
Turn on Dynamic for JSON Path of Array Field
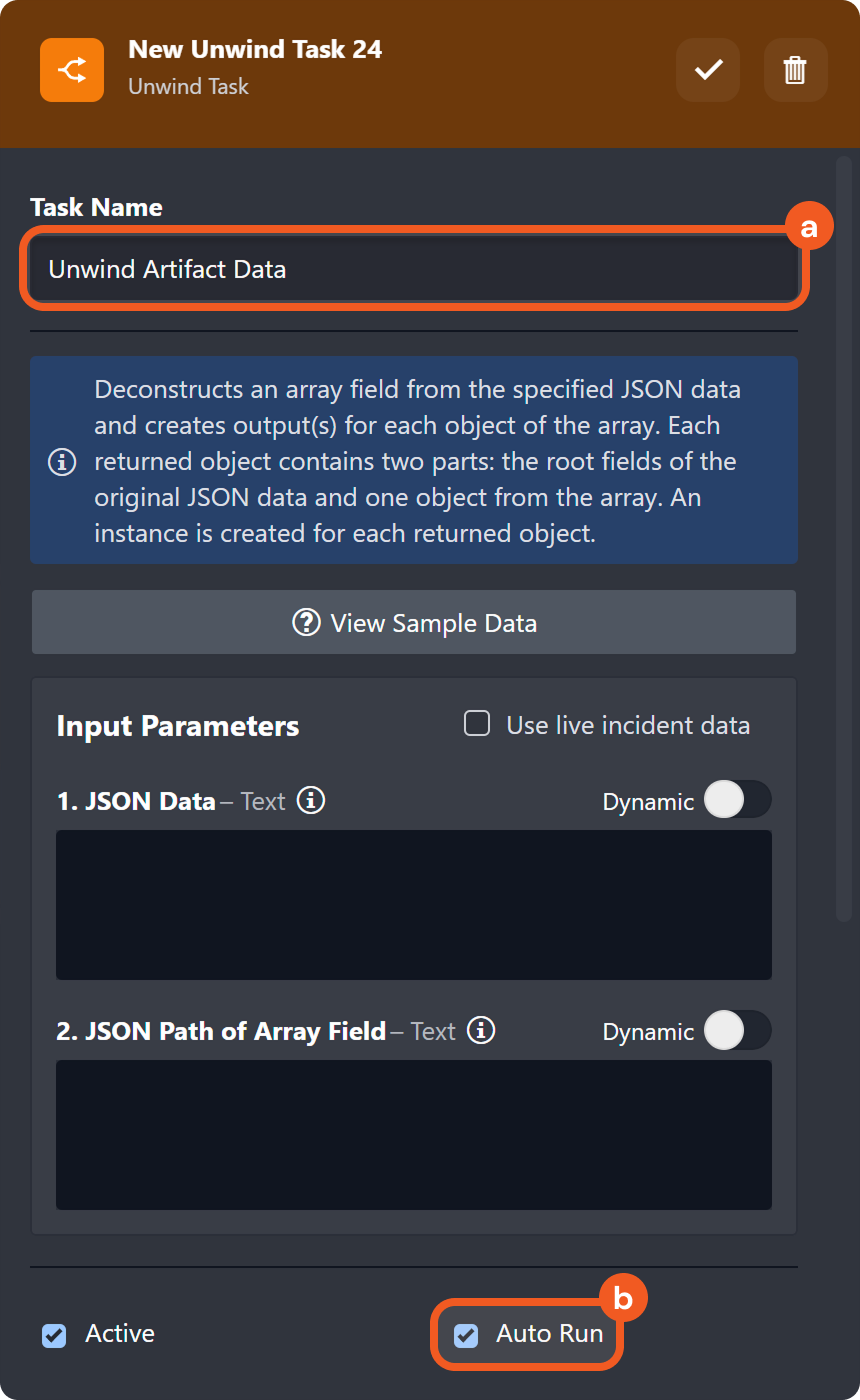coord(737,1030)
